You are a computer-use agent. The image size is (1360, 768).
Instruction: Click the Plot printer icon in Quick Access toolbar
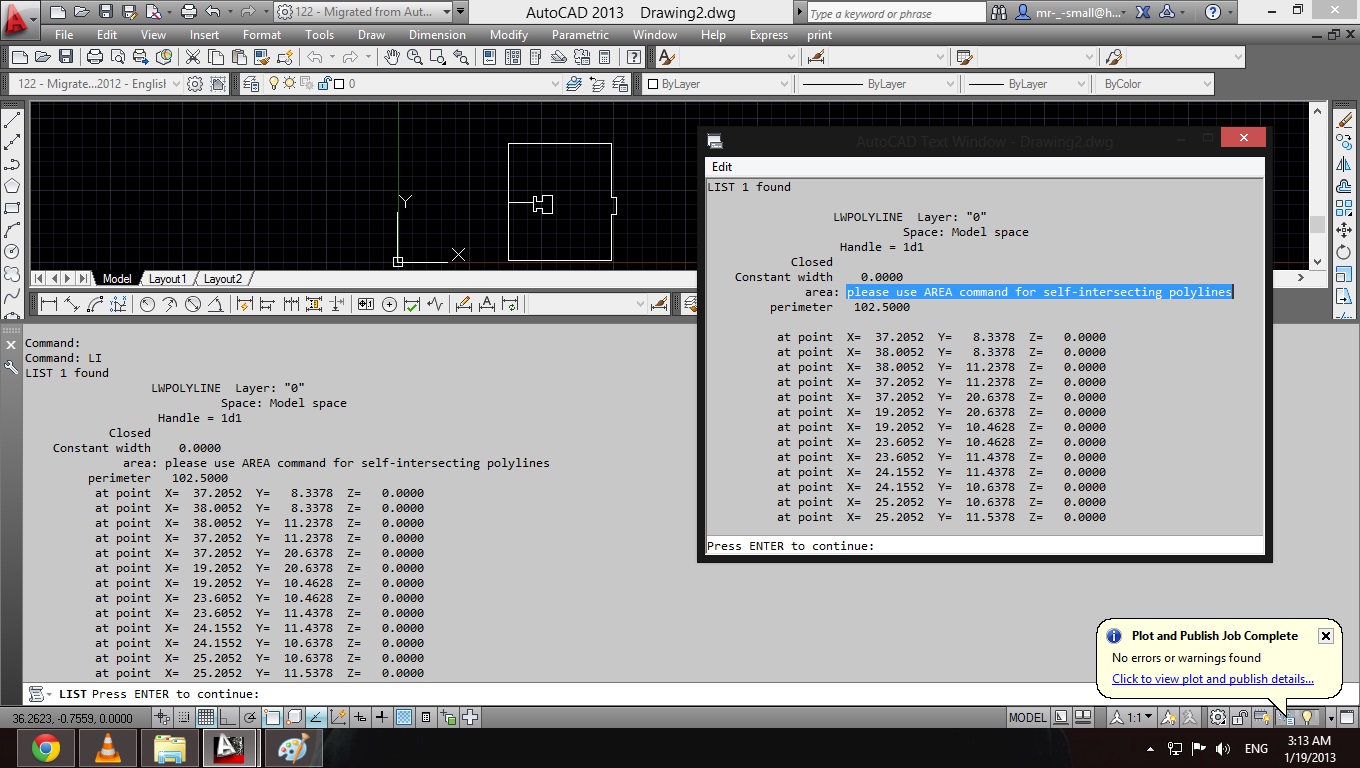[188, 13]
